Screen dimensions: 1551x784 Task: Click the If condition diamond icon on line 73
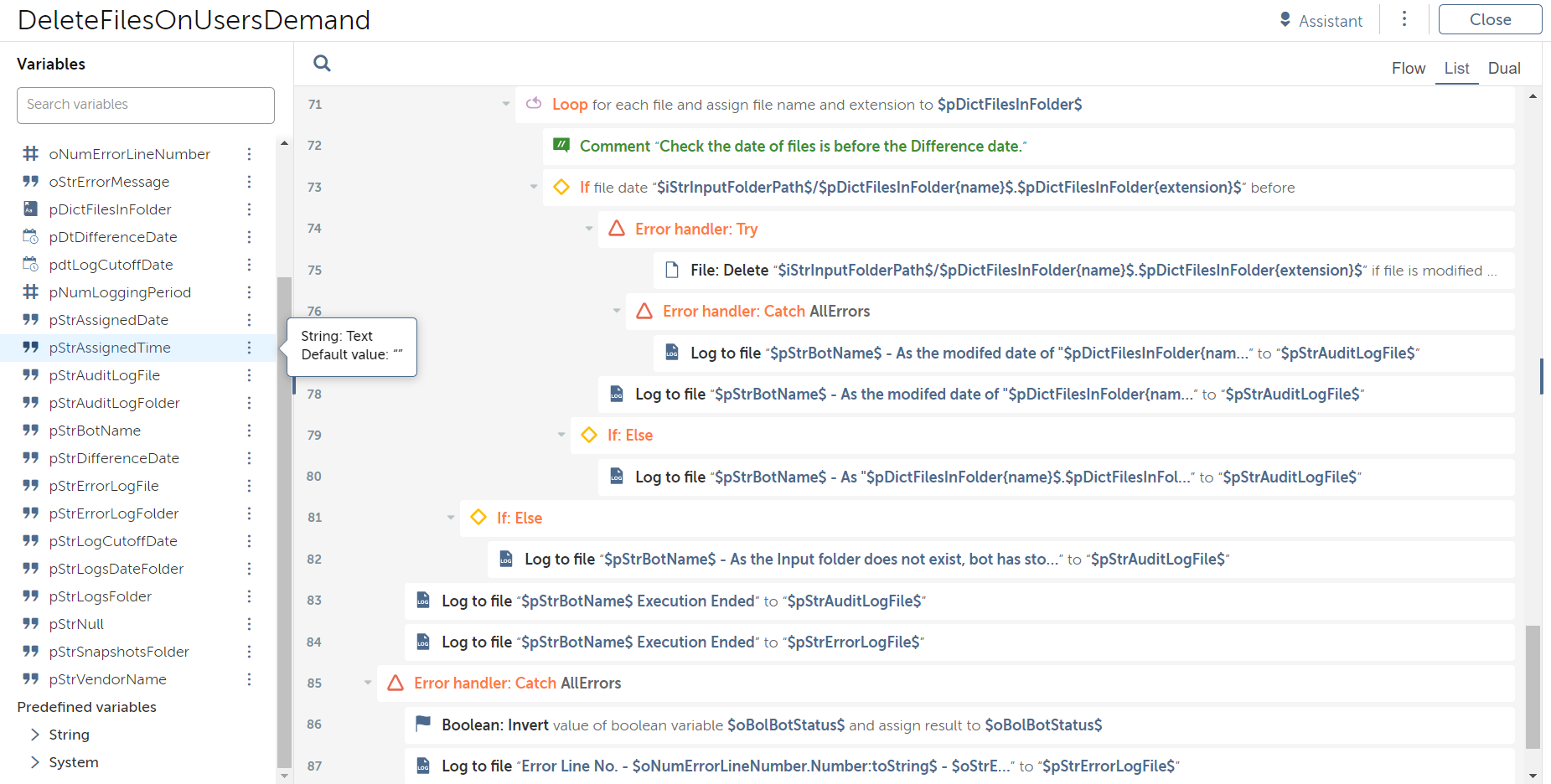pos(561,187)
